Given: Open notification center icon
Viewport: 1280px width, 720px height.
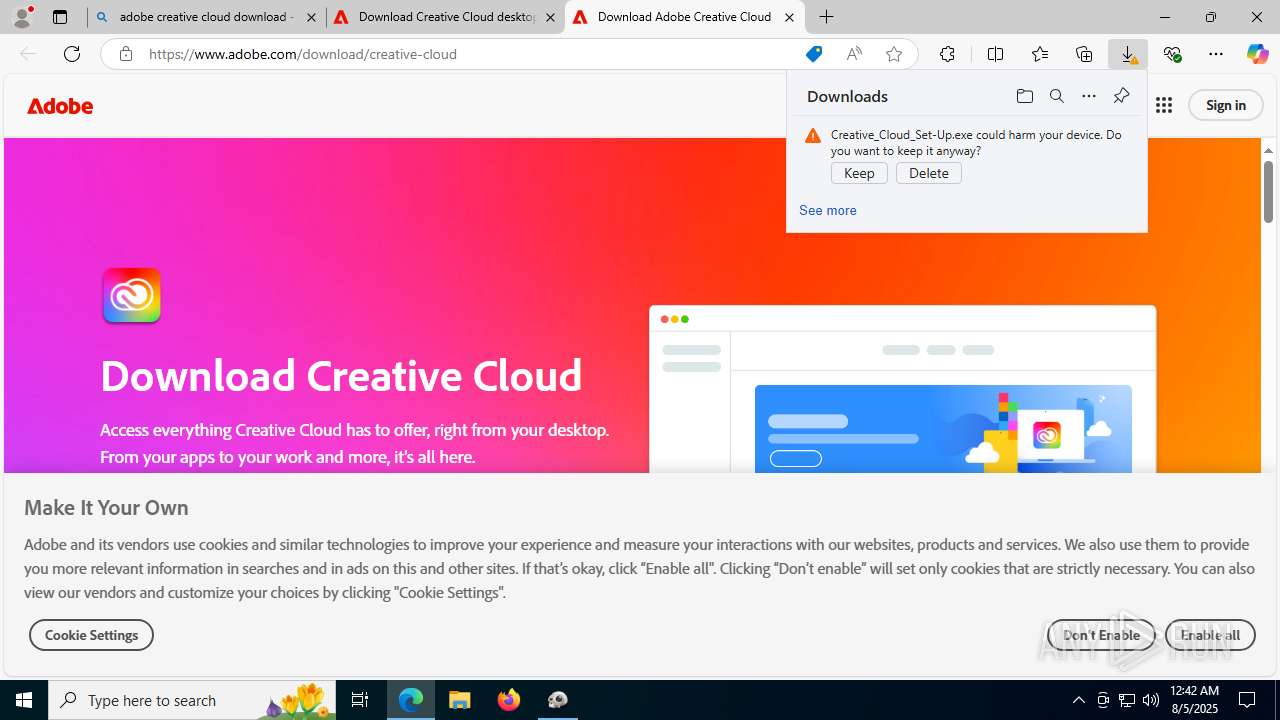Looking at the screenshot, I should 1247,700.
